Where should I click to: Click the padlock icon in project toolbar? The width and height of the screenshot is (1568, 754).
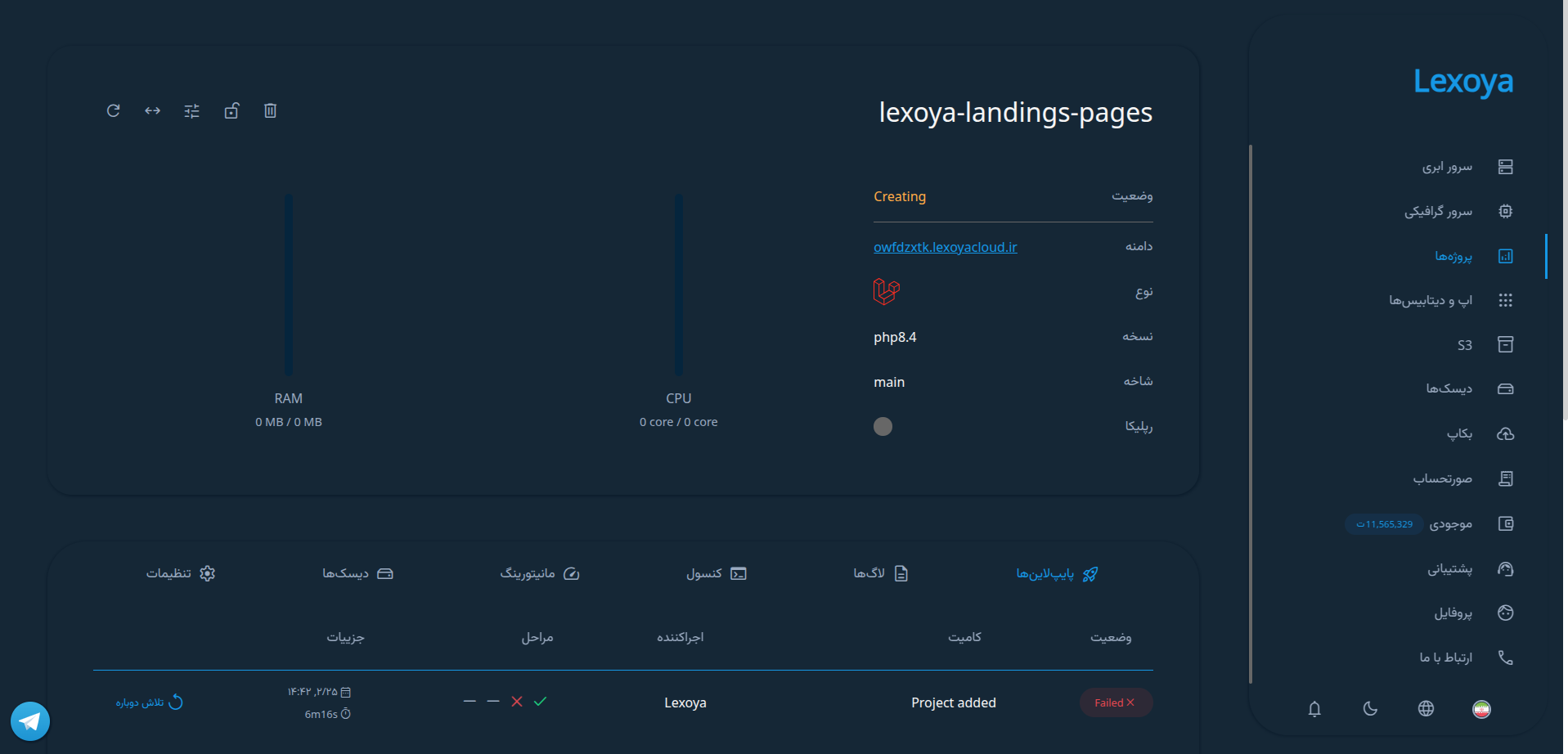click(231, 110)
